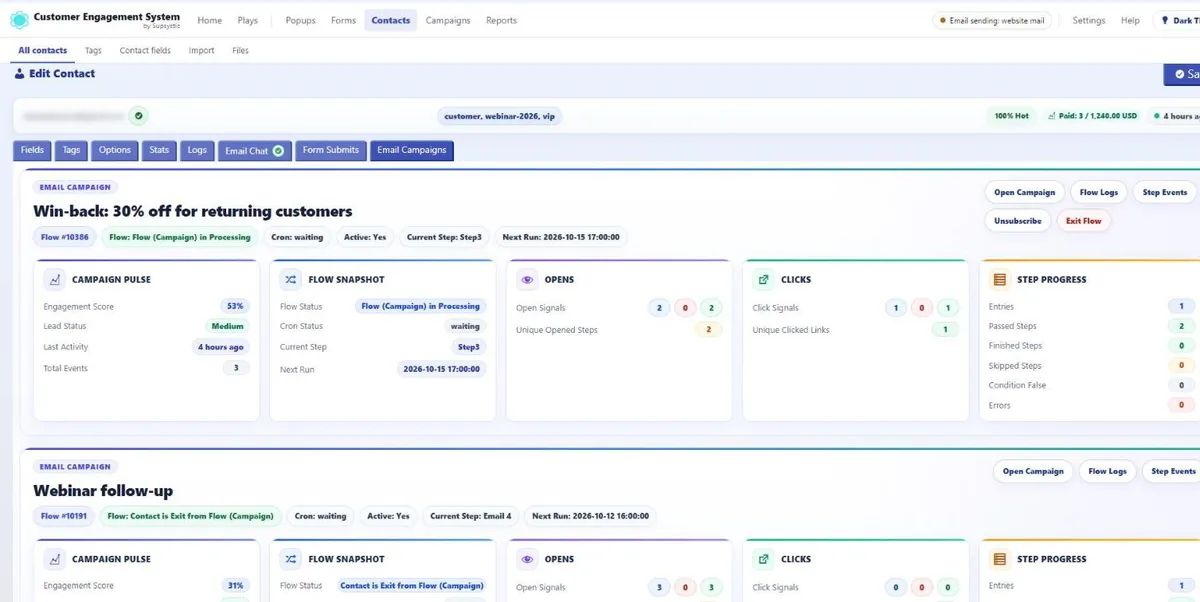The width and height of the screenshot is (1200, 602).
Task: Click the Flow Snapshot shuffle icon in Win-back card
Action: click(x=291, y=280)
